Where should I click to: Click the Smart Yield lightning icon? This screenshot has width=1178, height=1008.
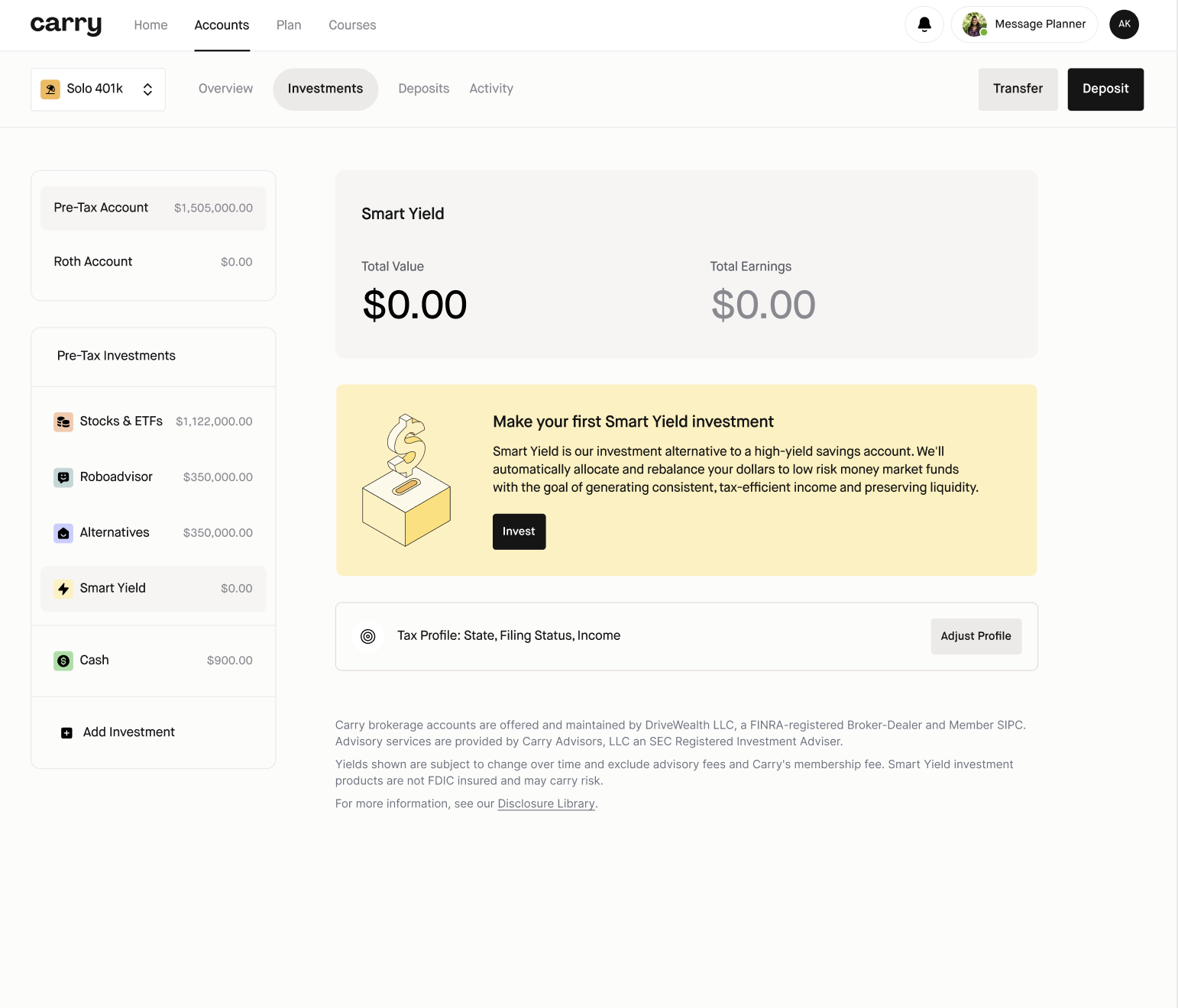coord(63,589)
